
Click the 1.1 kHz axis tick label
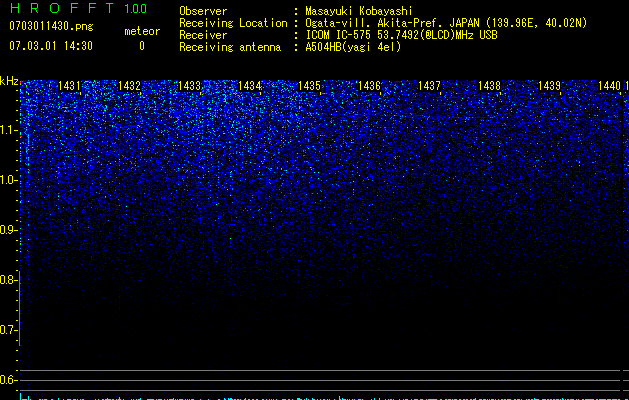pyautogui.click(x=8, y=130)
